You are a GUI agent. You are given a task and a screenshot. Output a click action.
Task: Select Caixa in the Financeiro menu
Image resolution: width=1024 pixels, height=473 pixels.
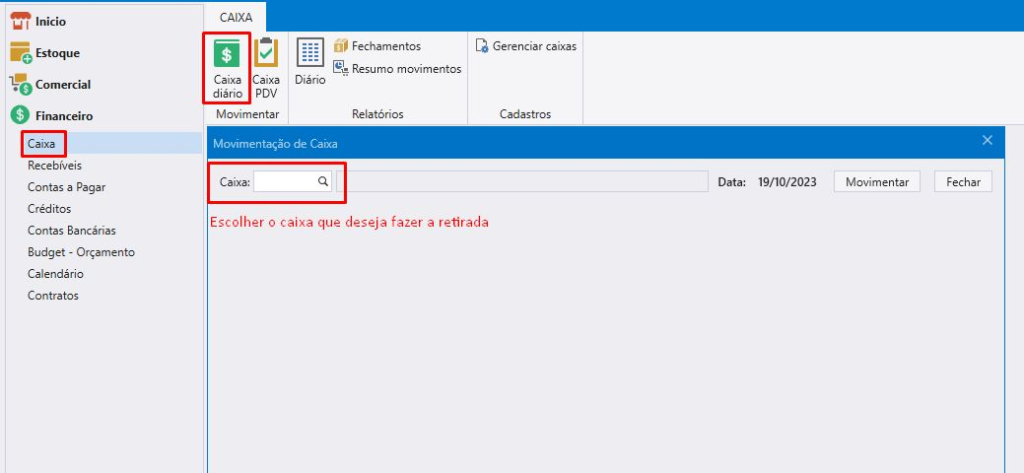(x=42, y=144)
